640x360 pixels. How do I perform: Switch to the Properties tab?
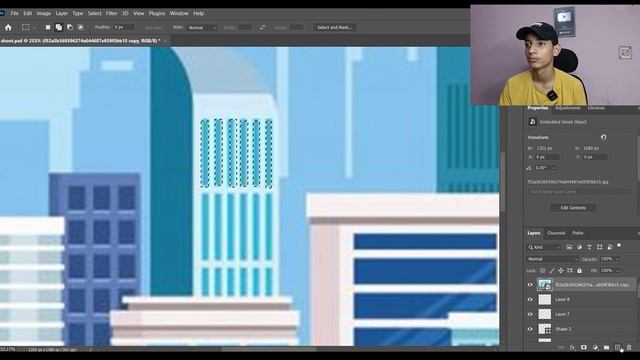pyautogui.click(x=538, y=108)
